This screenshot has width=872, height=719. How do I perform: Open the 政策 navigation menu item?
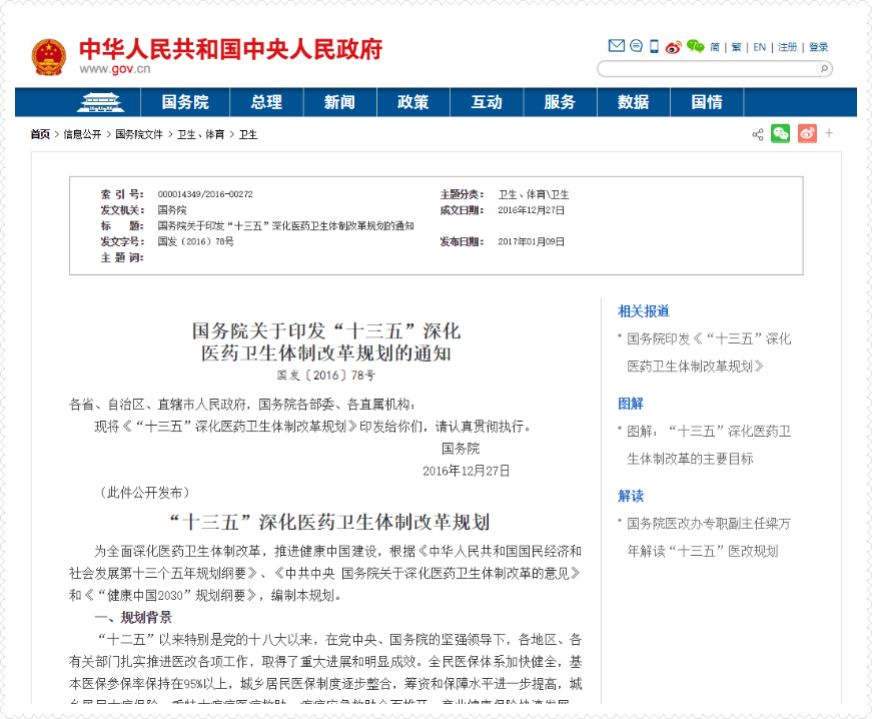(413, 102)
